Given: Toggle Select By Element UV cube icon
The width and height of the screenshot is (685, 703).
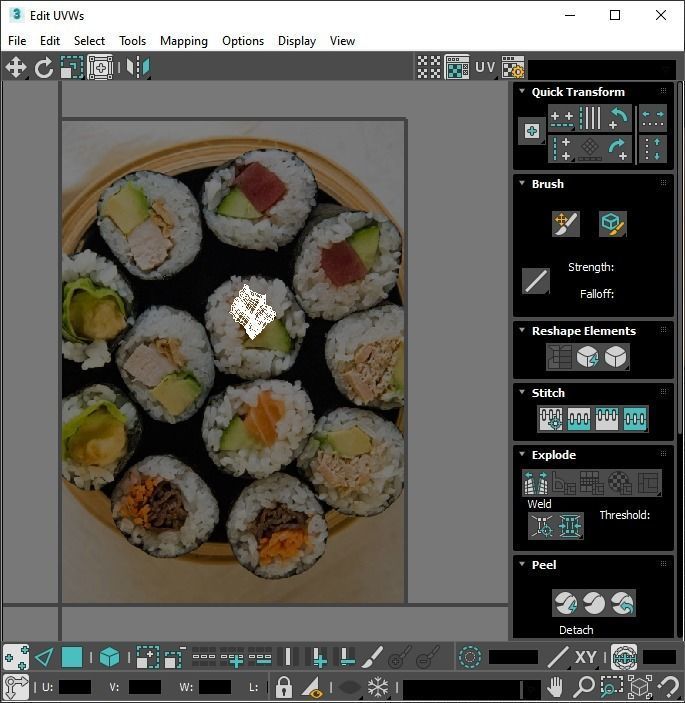Looking at the screenshot, I should coord(109,658).
